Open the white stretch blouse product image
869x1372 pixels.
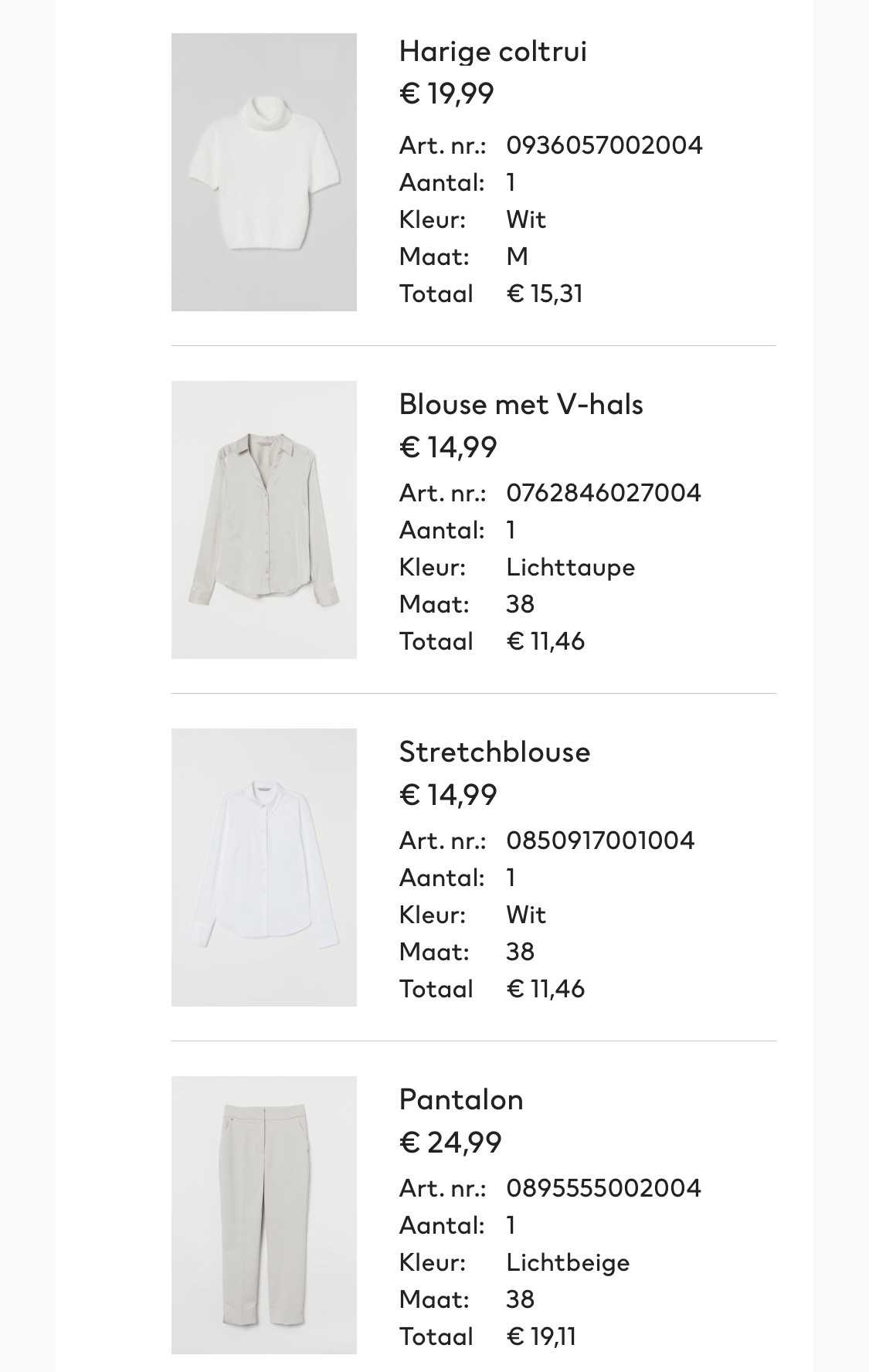(x=264, y=868)
